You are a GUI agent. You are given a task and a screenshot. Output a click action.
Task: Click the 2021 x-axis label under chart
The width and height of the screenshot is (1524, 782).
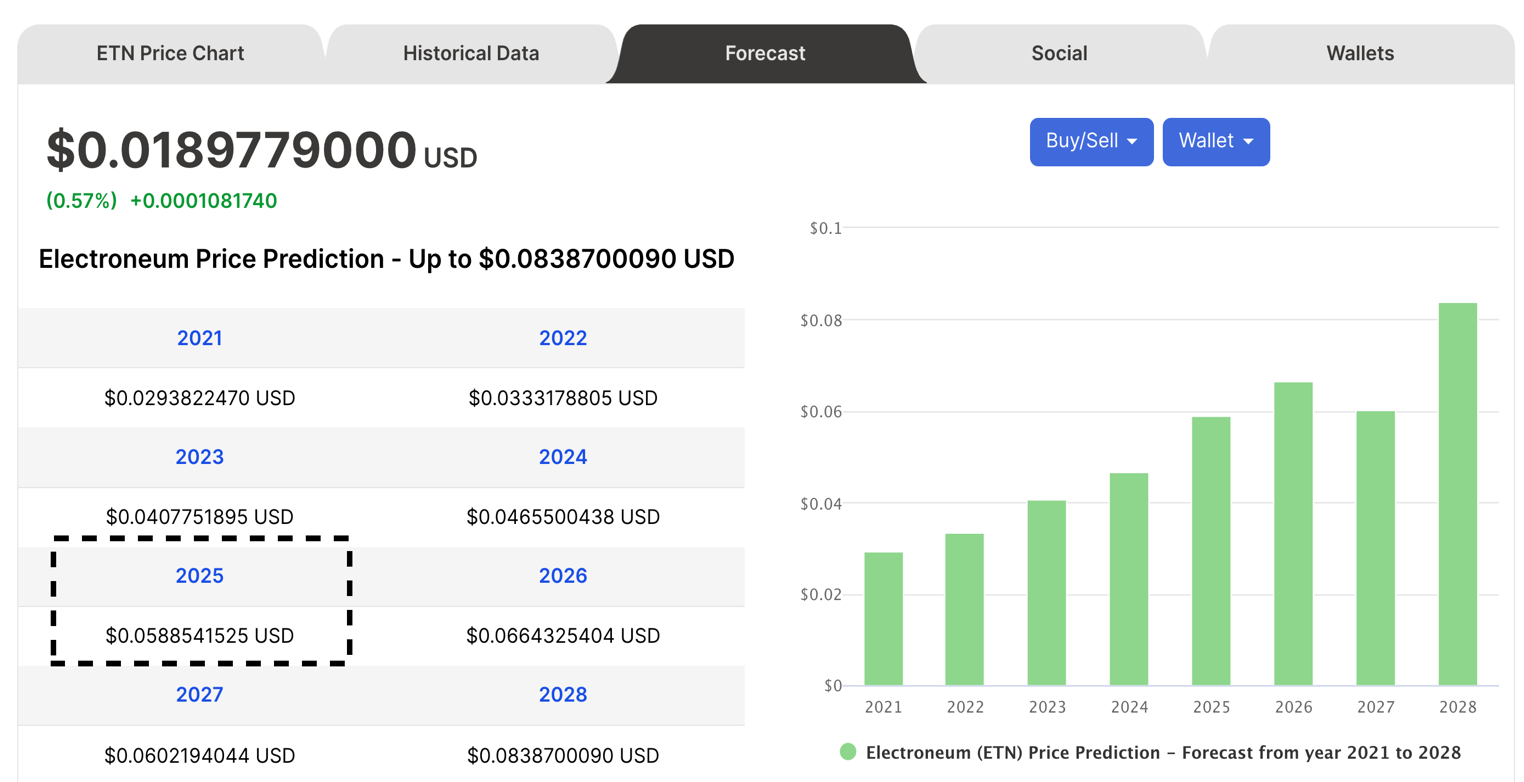click(884, 707)
